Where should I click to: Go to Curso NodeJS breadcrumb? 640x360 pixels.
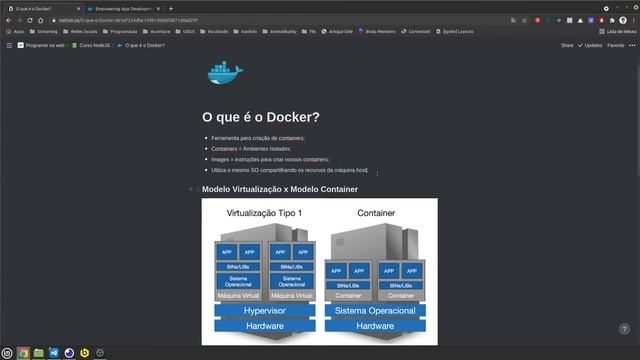click(91, 45)
